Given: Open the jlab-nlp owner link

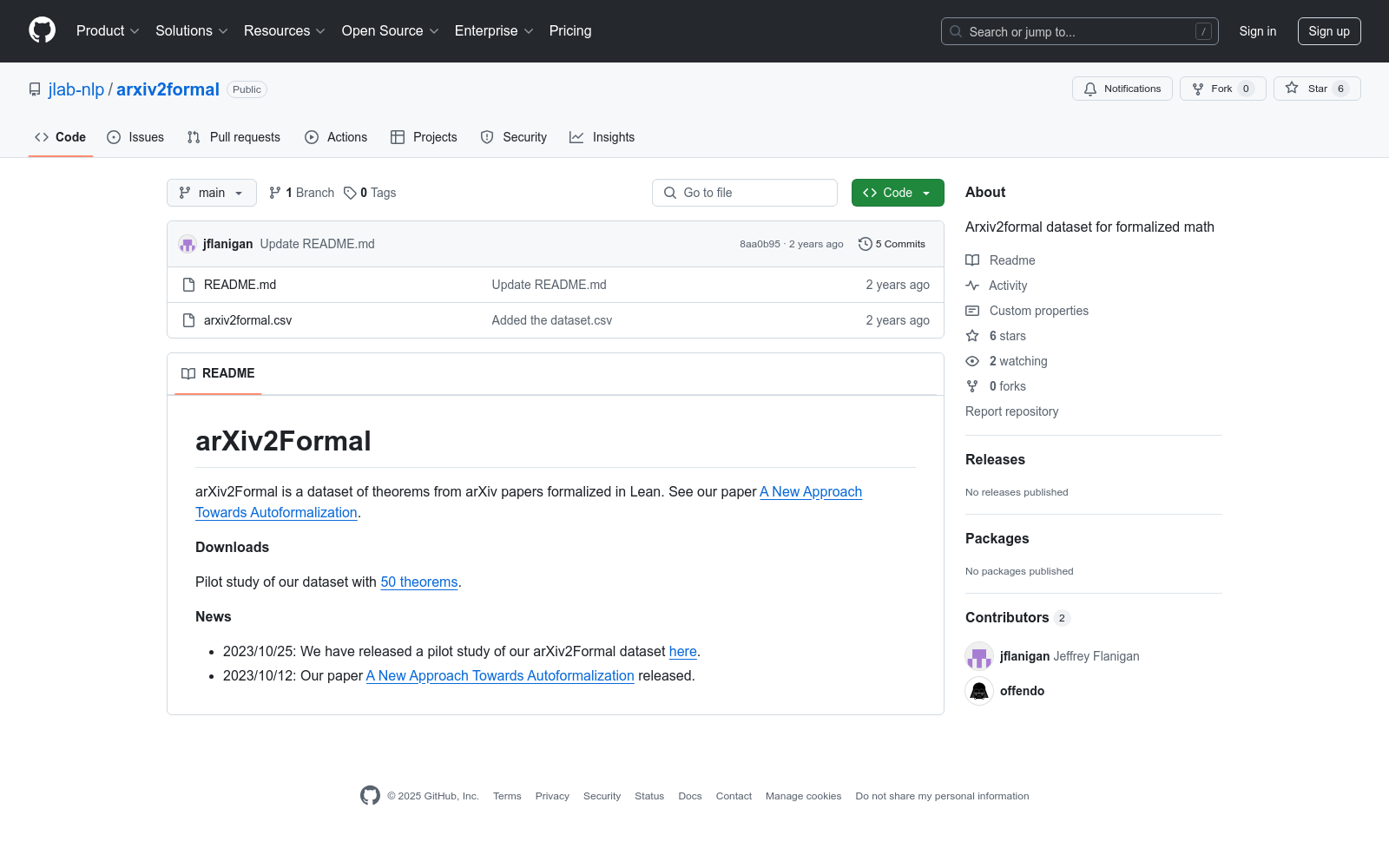Looking at the screenshot, I should (x=76, y=89).
